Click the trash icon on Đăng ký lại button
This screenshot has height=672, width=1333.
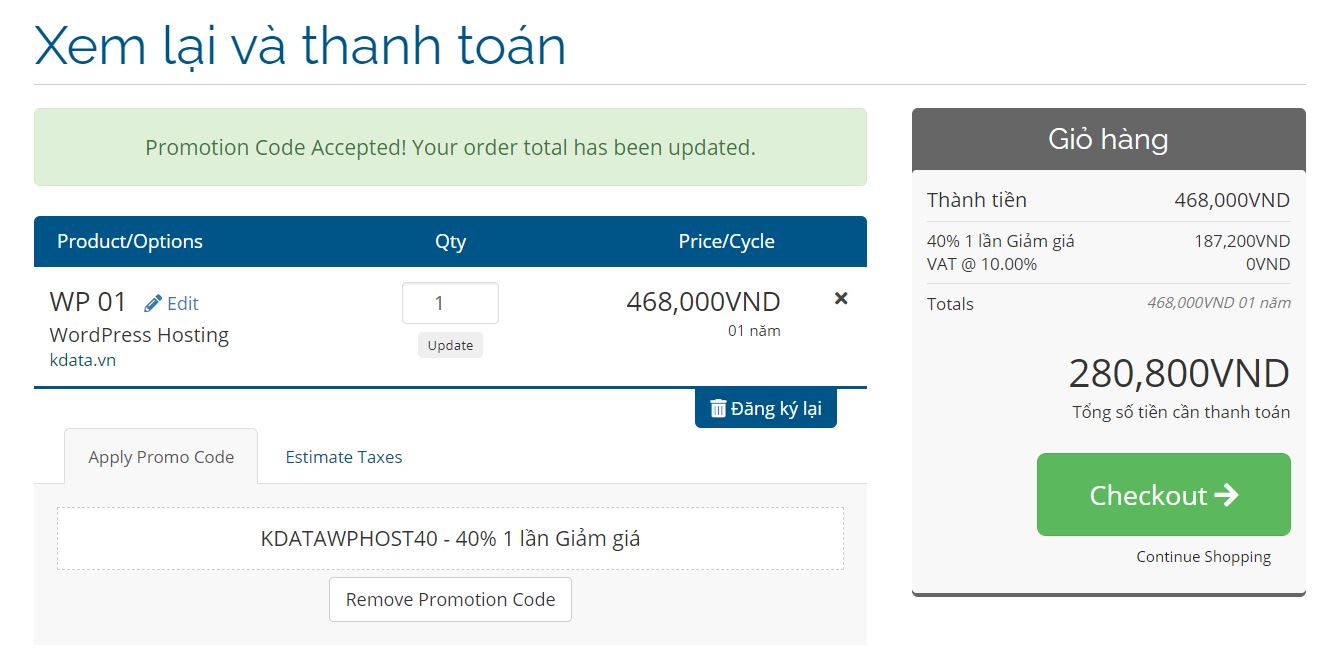coord(718,408)
